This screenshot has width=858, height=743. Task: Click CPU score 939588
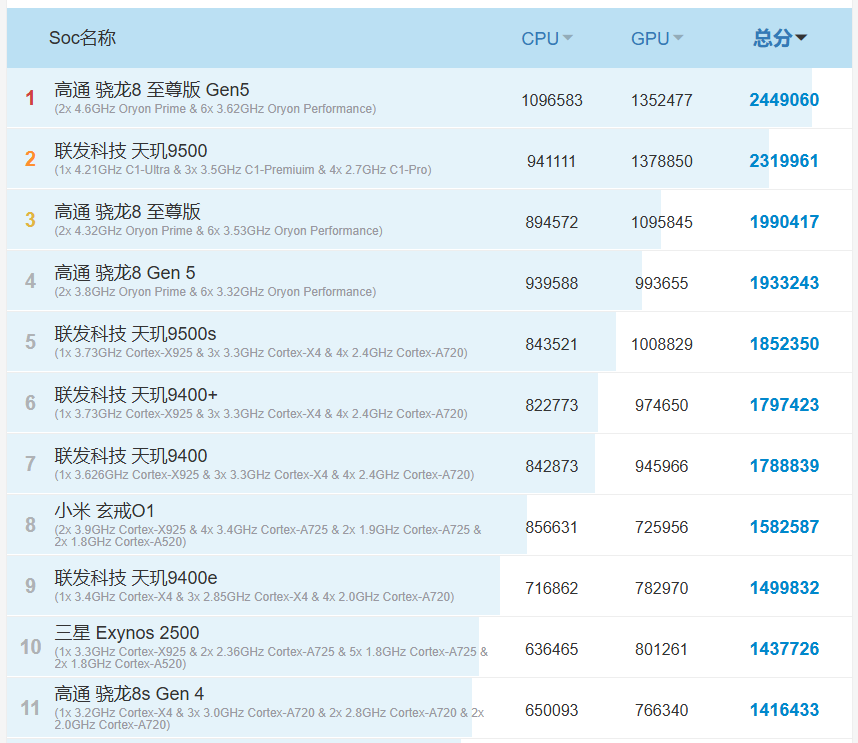point(552,283)
